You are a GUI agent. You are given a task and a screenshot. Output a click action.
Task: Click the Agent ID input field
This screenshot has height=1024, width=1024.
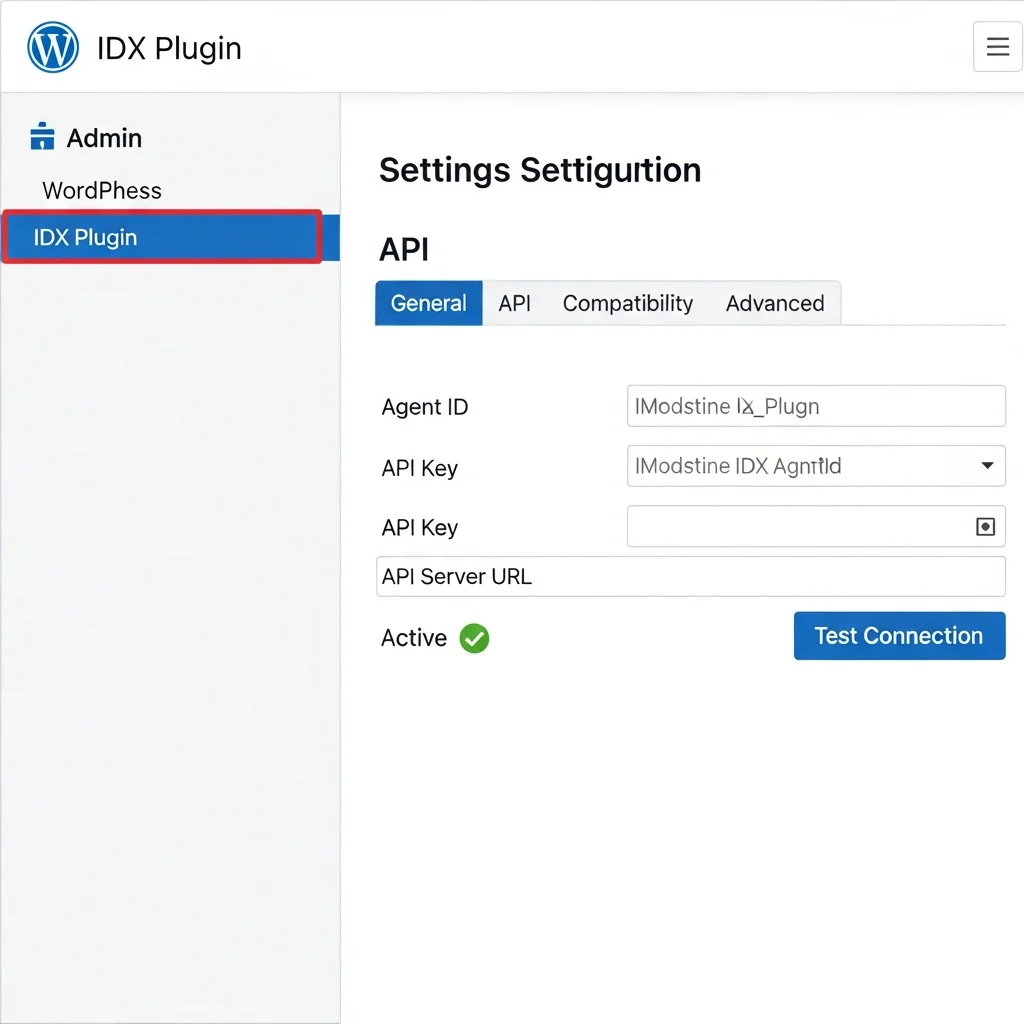tap(816, 406)
